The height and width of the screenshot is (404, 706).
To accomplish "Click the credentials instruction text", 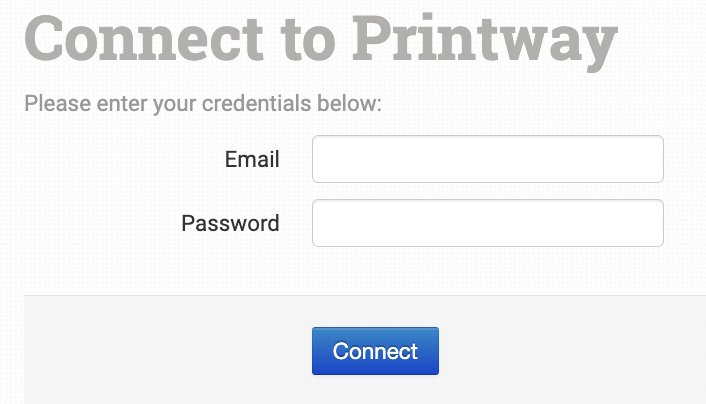I will point(203,103).
